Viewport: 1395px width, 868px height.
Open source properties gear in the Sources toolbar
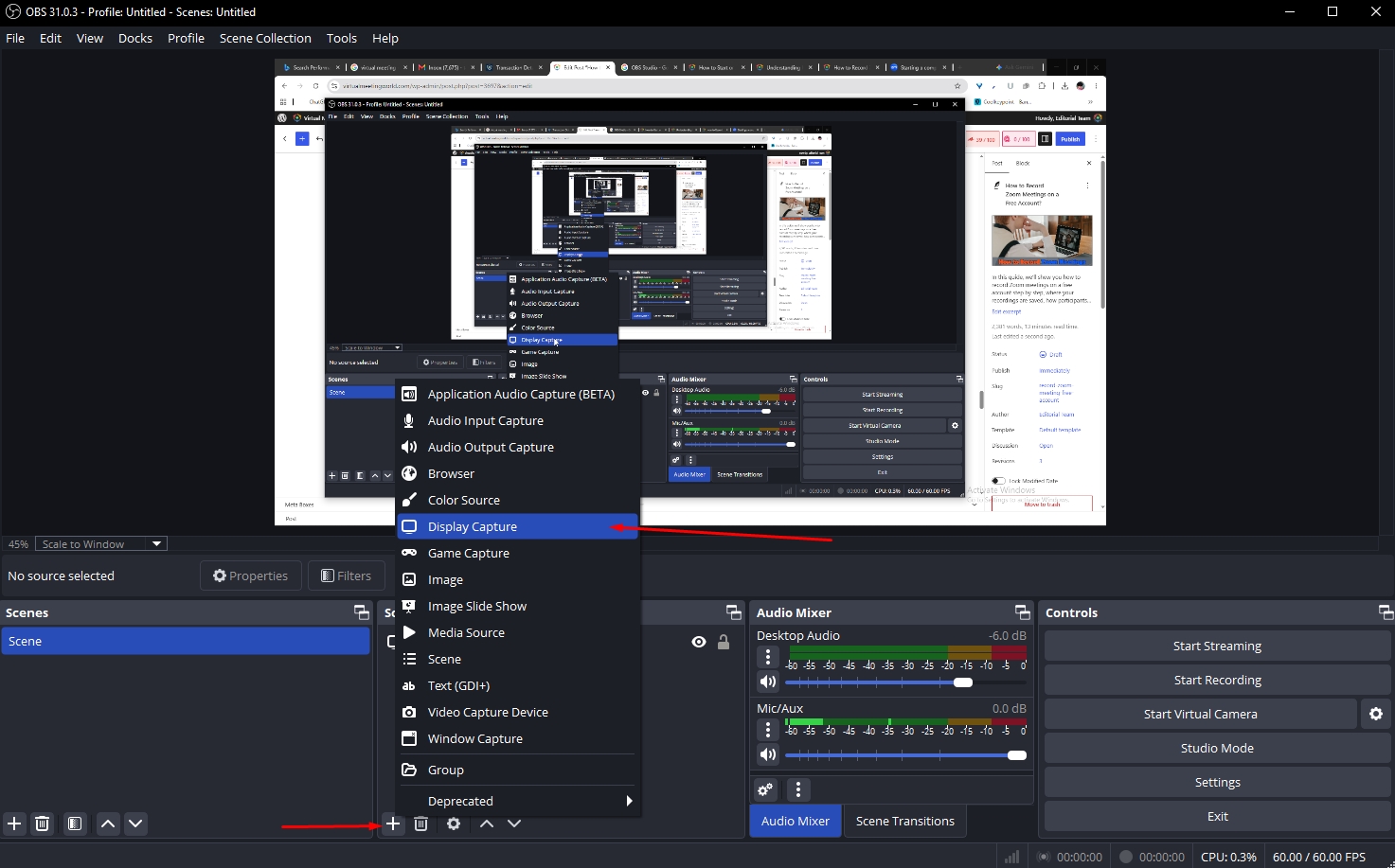454,824
